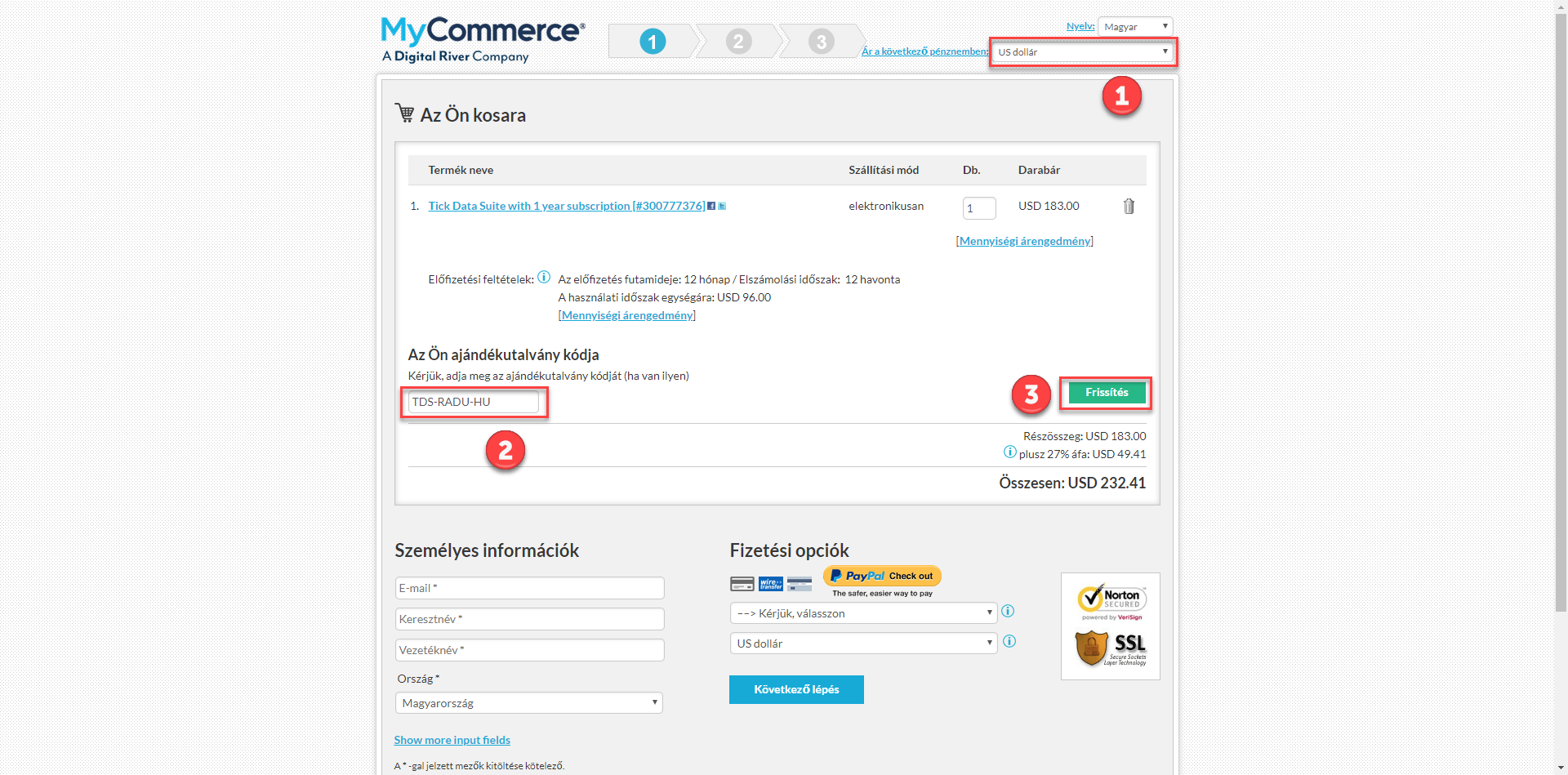Delete the product with the trash icon

1129,206
